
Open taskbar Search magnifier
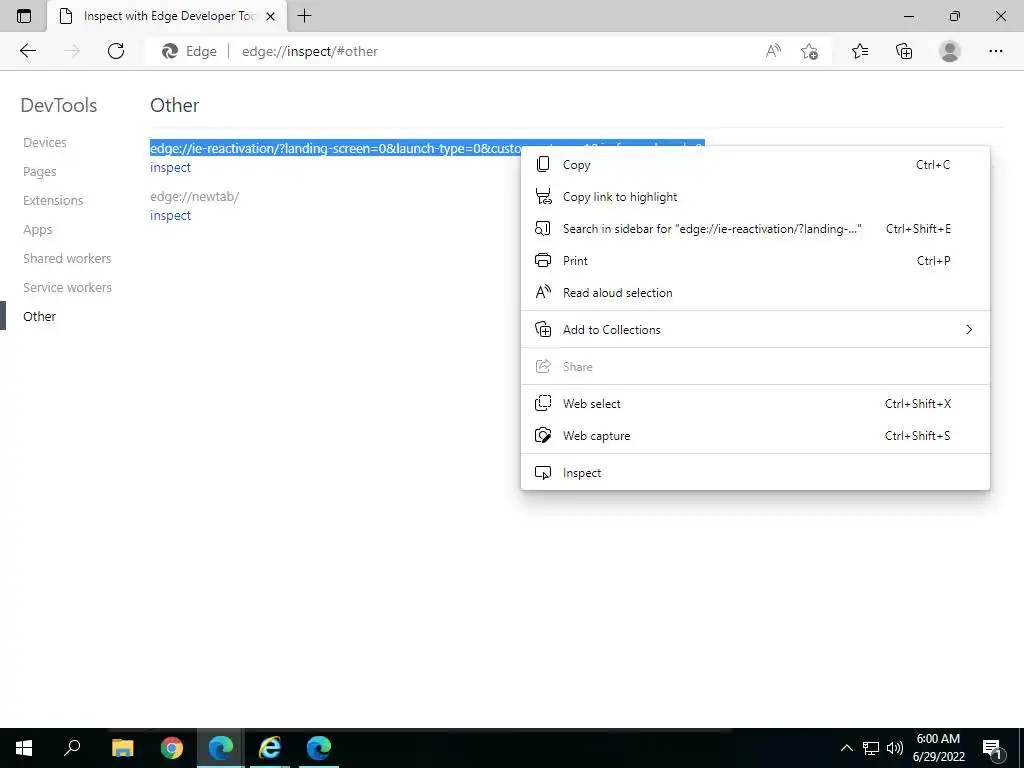point(72,748)
